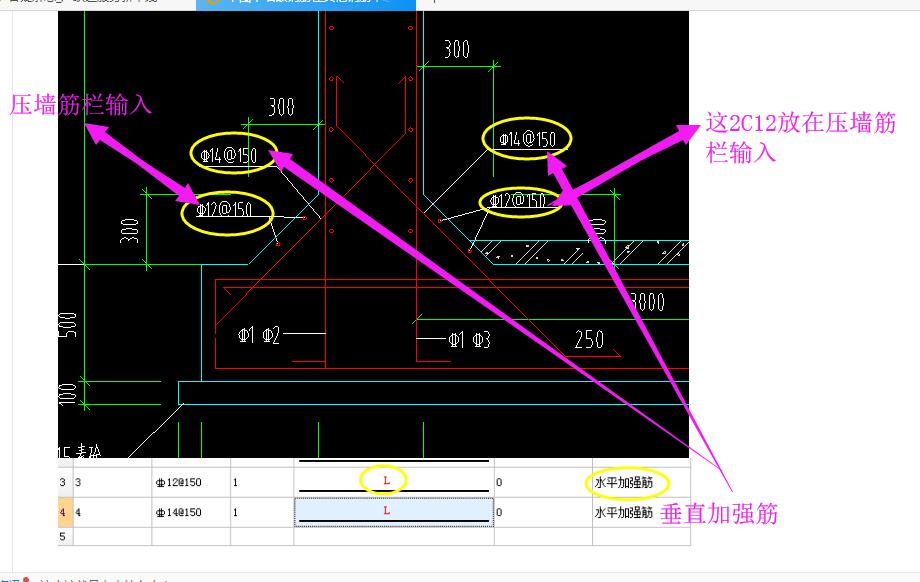Viewport: 920px width, 582px height.
Task: Click 水平加强筋 in the C12@150 row
Action: pos(624,482)
